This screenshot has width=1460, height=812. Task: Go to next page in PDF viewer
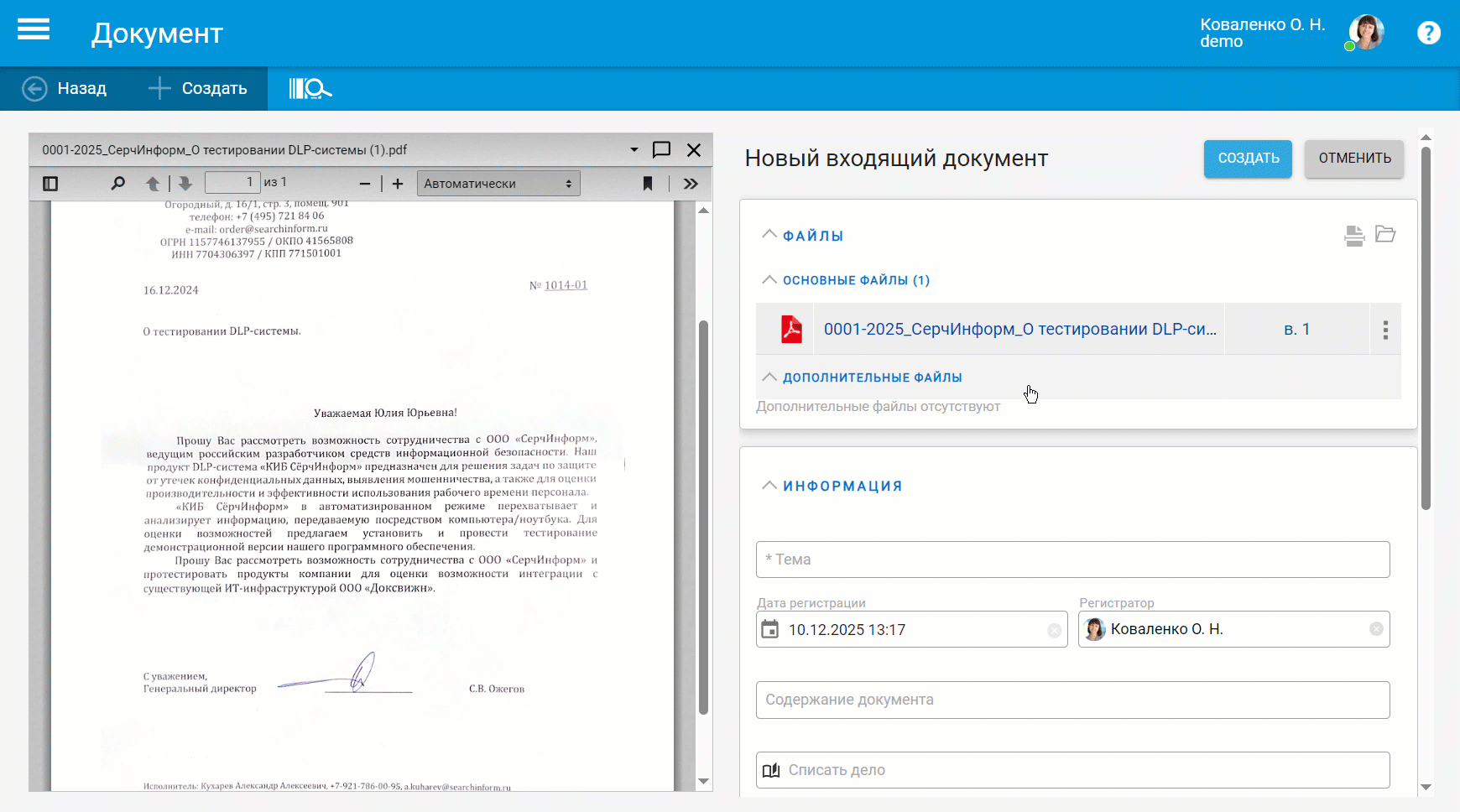pos(185,183)
